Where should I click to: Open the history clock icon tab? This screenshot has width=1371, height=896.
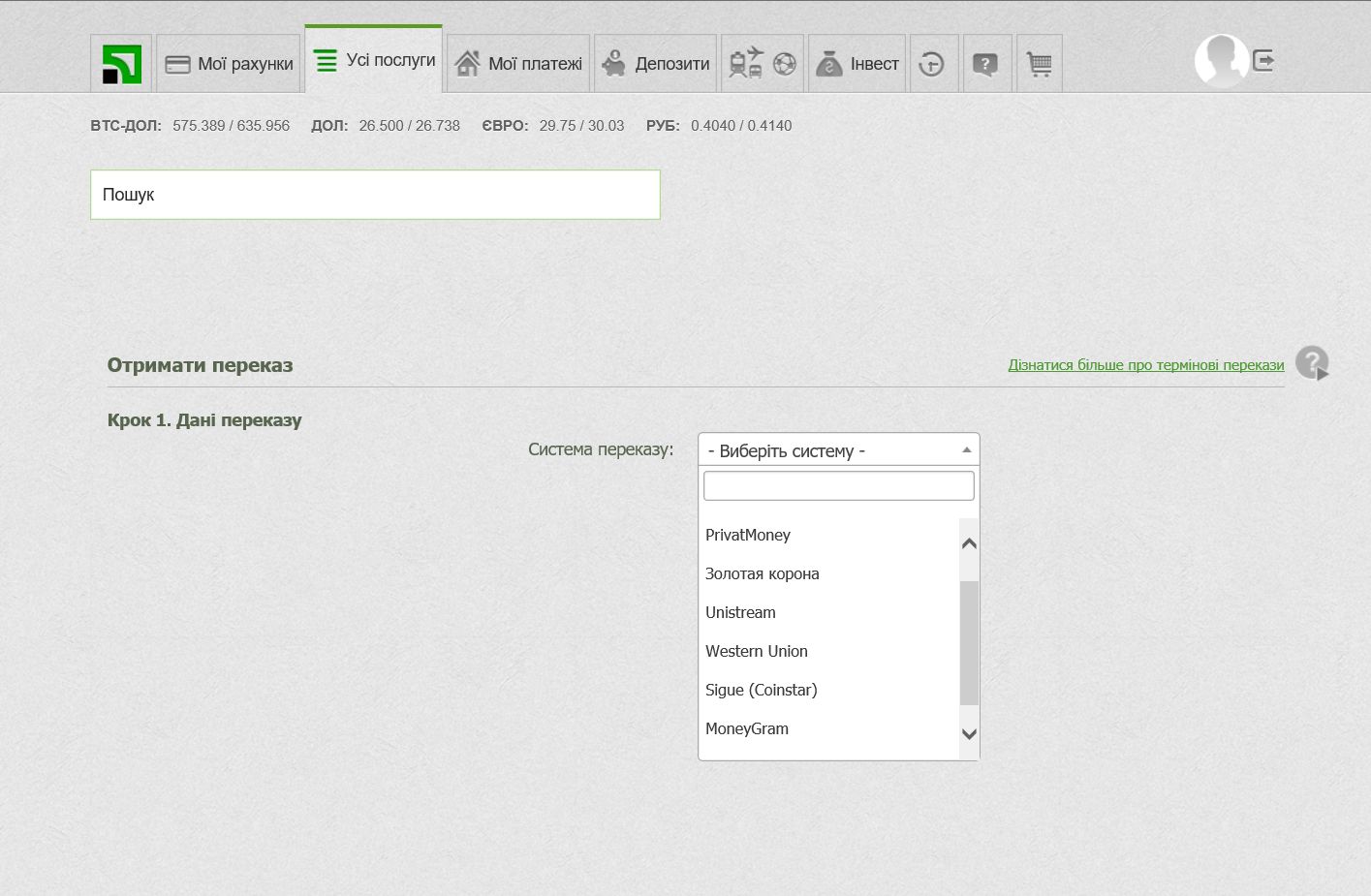tap(932, 64)
